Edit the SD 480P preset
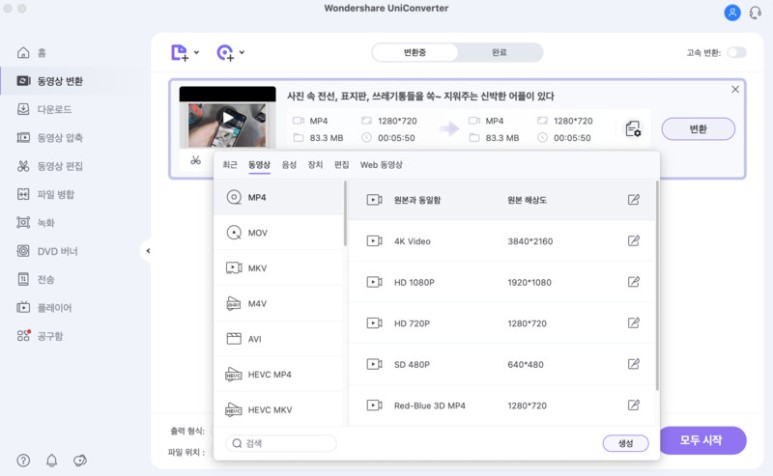773x476 pixels. 633,364
